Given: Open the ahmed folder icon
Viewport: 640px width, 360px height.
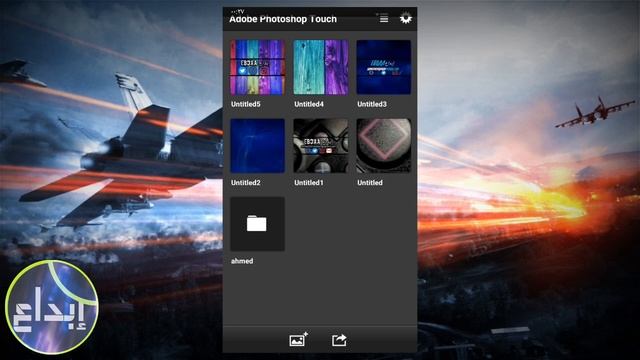Looking at the screenshot, I should (257, 224).
